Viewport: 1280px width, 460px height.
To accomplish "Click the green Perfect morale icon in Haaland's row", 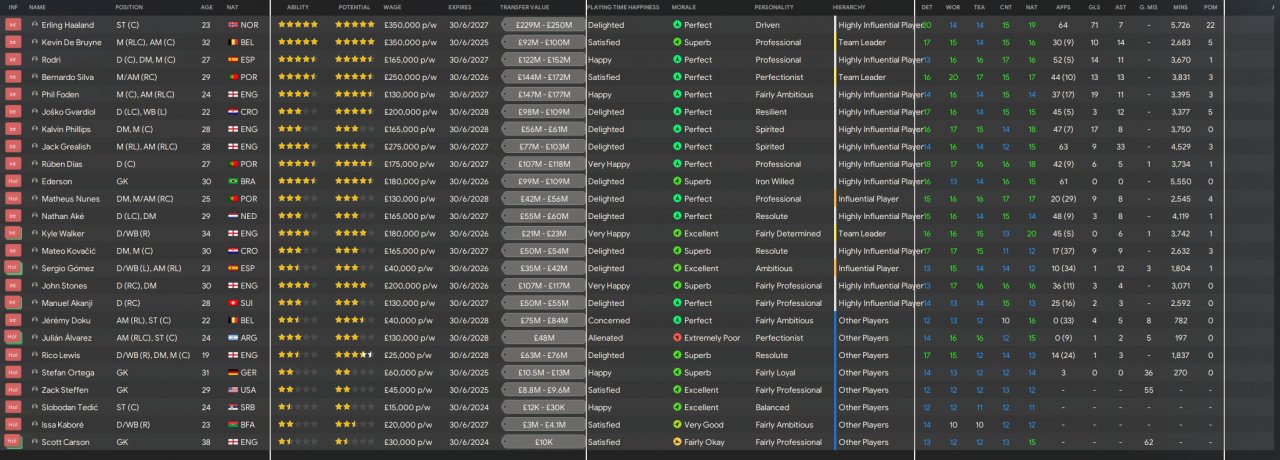I will pyautogui.click(x=677, y=25).
